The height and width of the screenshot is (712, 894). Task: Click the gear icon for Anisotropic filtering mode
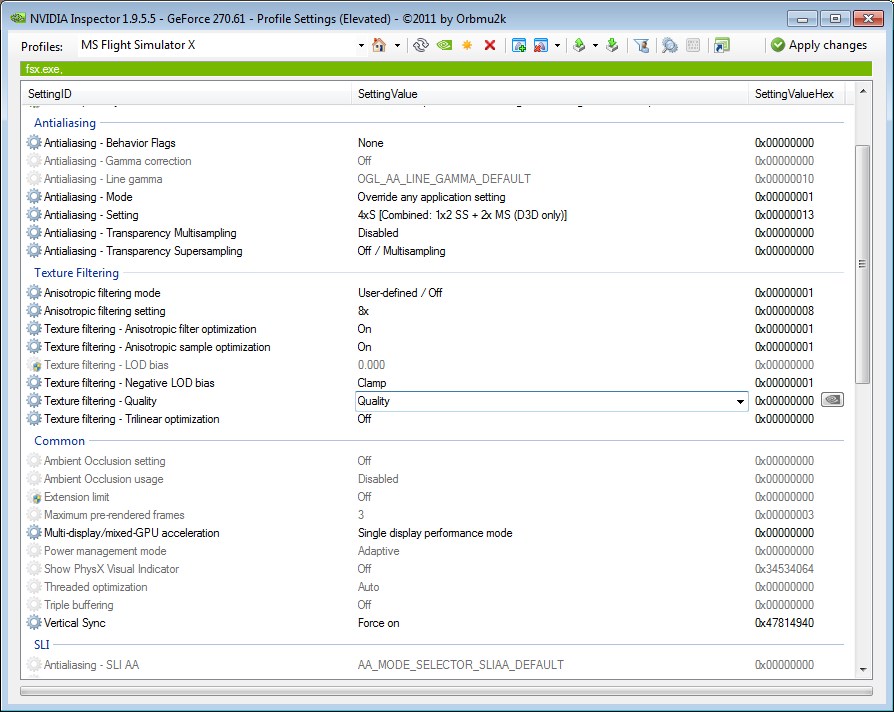[x=34, y=293]
